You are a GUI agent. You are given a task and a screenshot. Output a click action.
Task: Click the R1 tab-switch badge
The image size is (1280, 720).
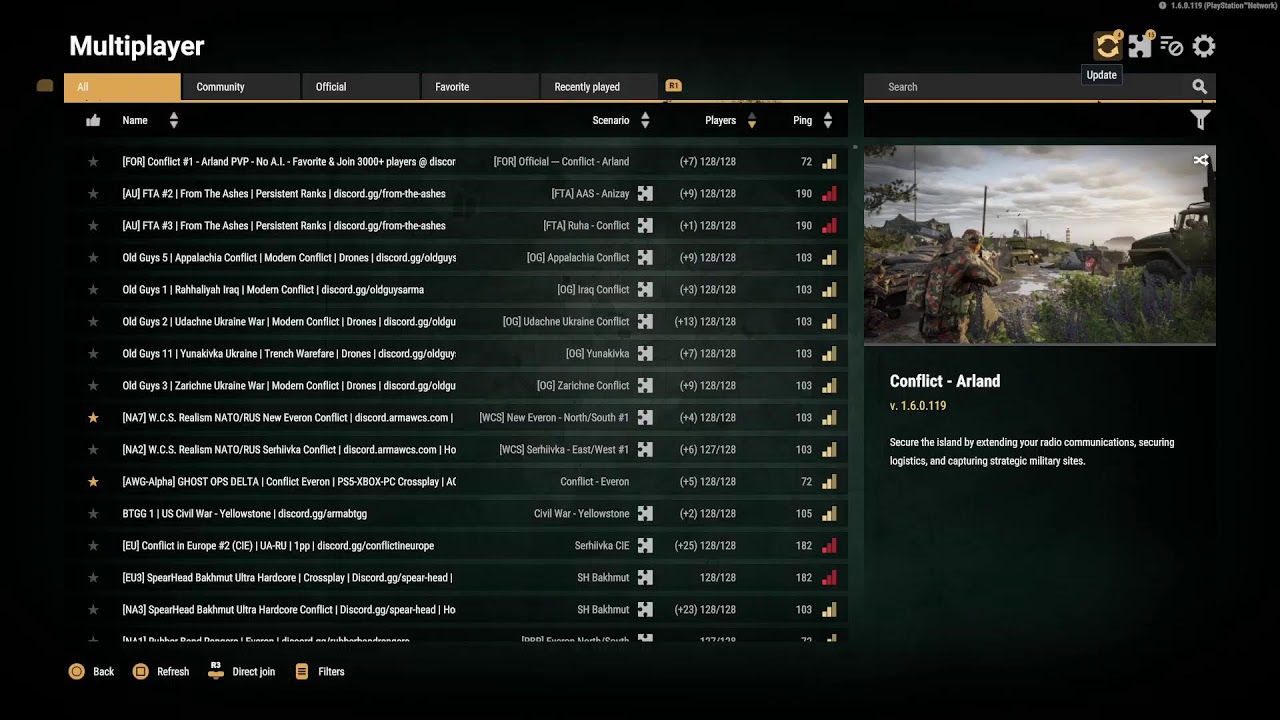[x=673, y=86]
